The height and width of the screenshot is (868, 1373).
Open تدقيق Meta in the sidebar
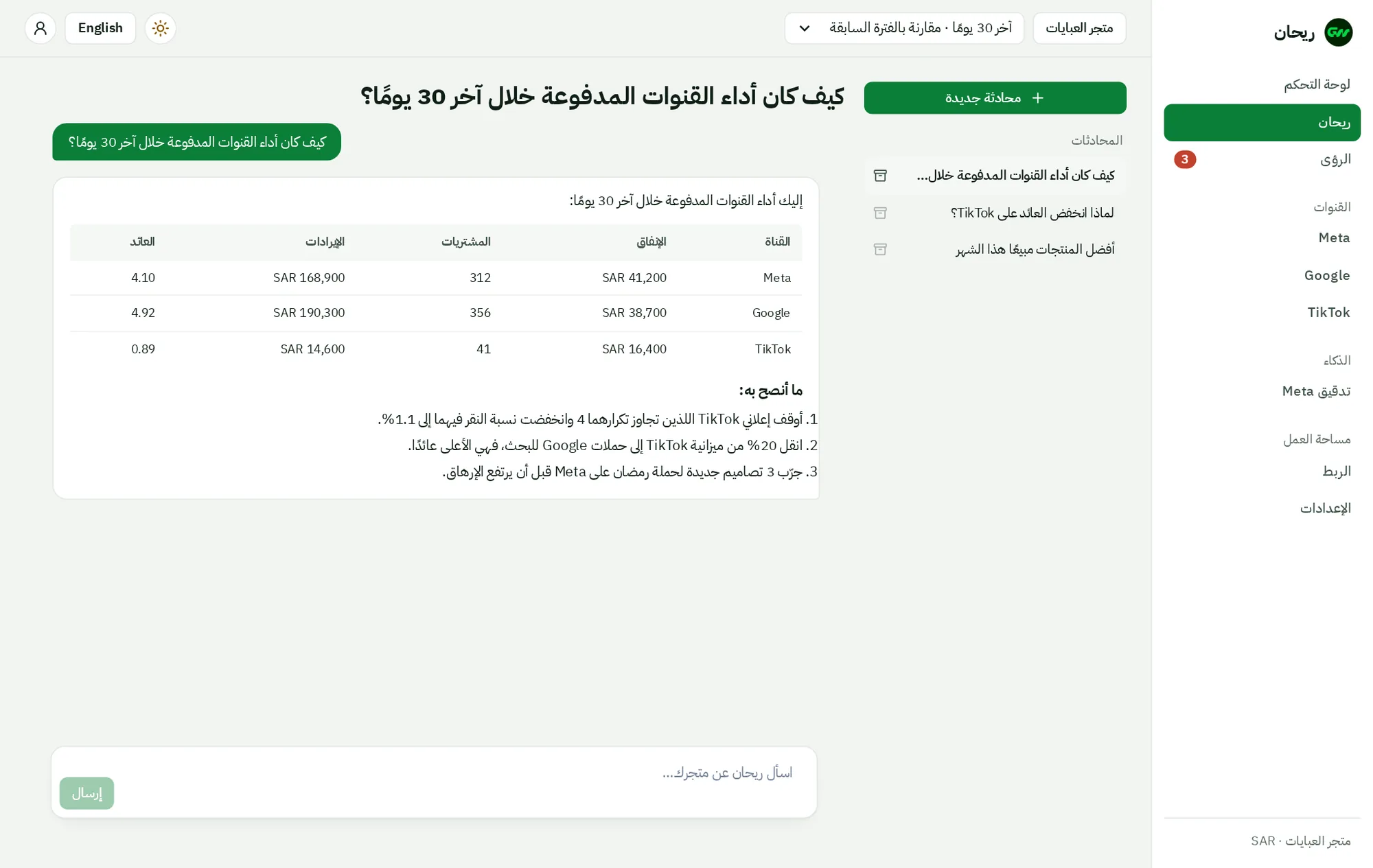coord(1262,391)
